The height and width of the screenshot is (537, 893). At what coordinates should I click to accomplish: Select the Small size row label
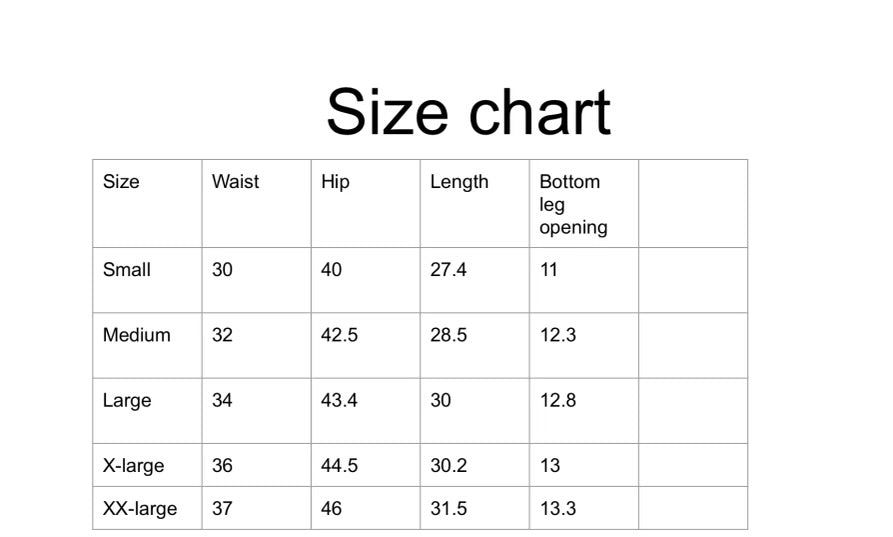pyautogui.click(x=127, y=270)
